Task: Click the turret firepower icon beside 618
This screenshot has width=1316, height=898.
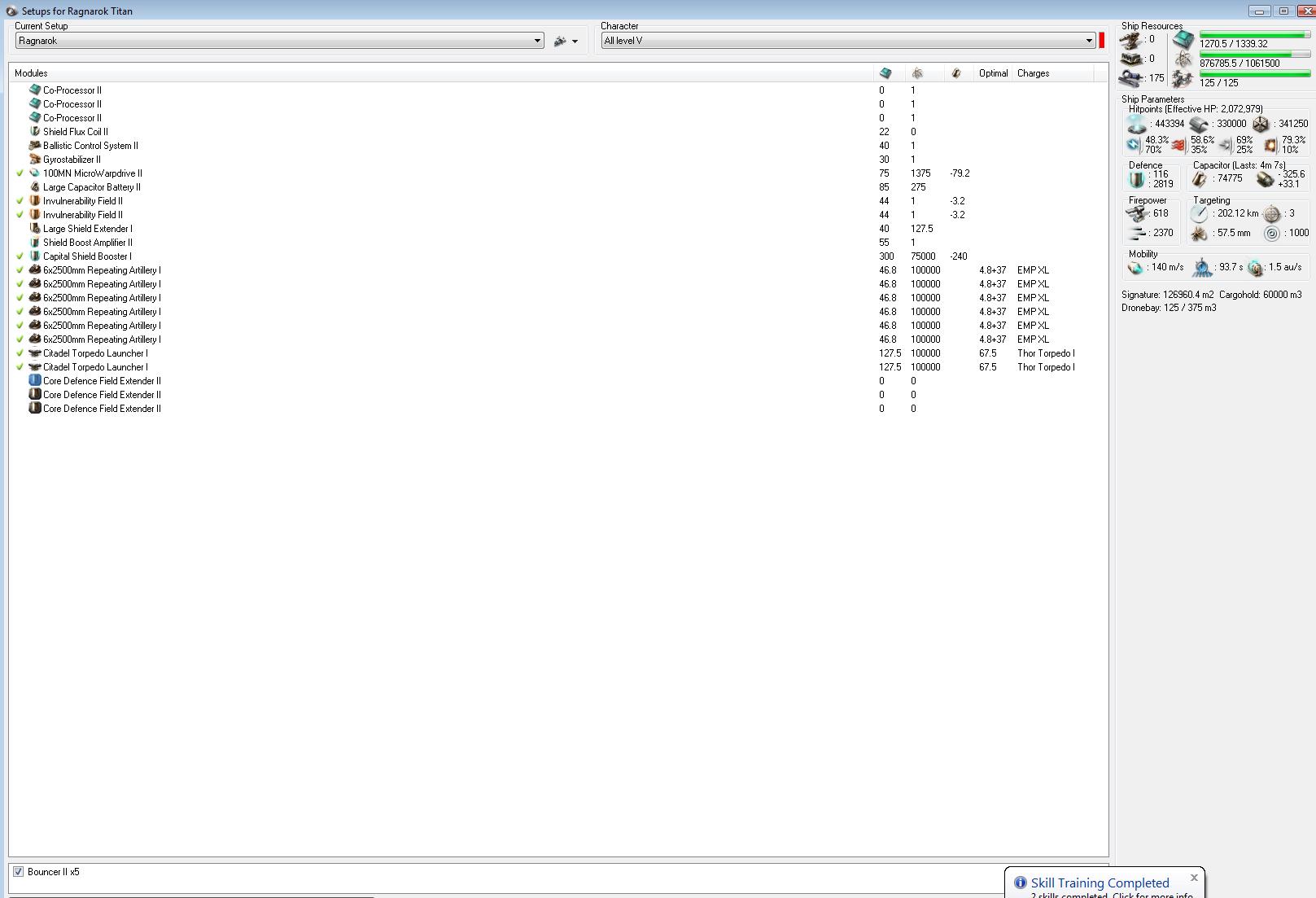Action: point(1136,214)
